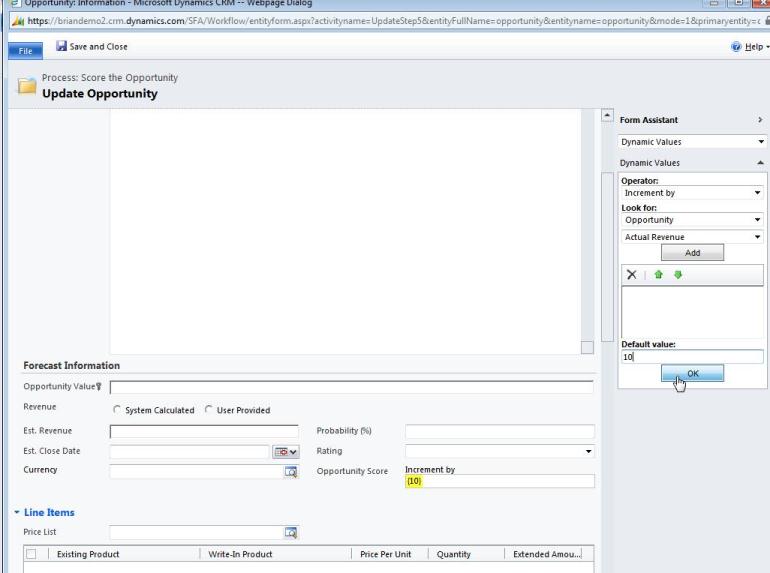This screenshot has width=770, height=573.
Task: Click the Existing Product column header
Action: point(88,554)
